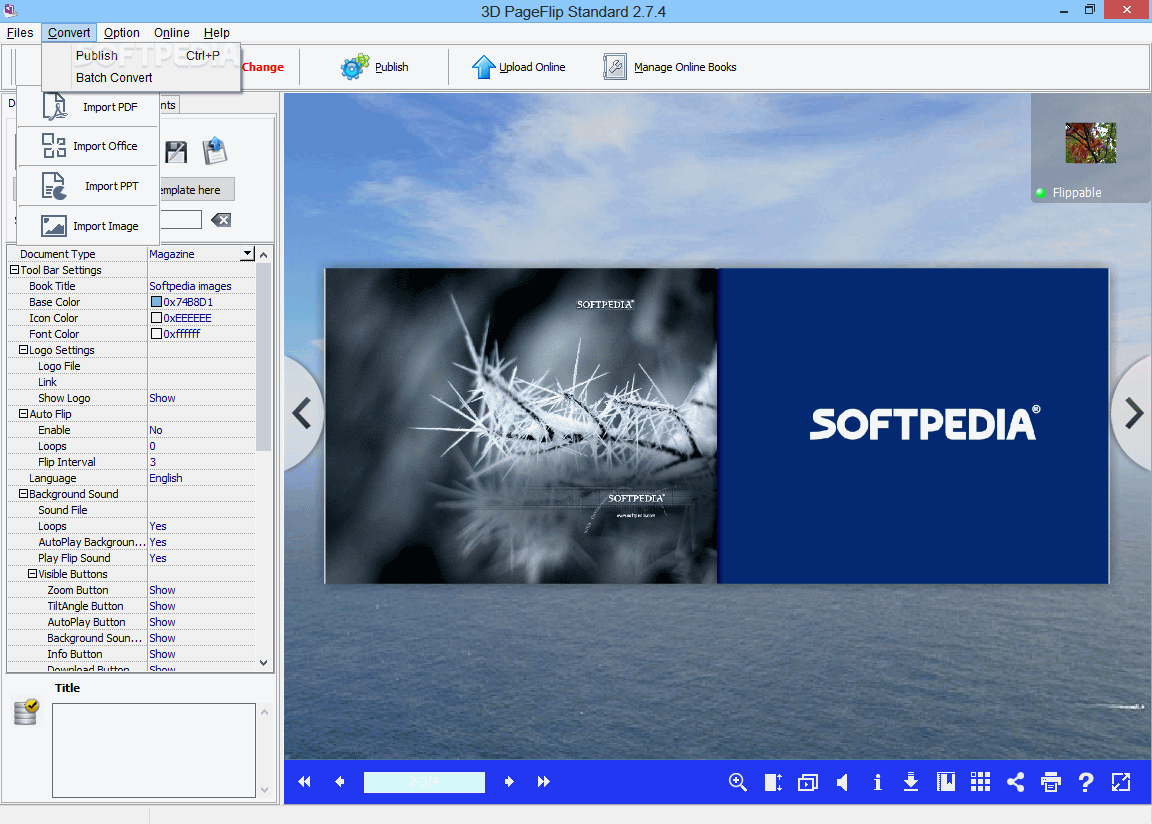Choose Publish from Convert menu
1152x824 pixels.
pos(141,56)
